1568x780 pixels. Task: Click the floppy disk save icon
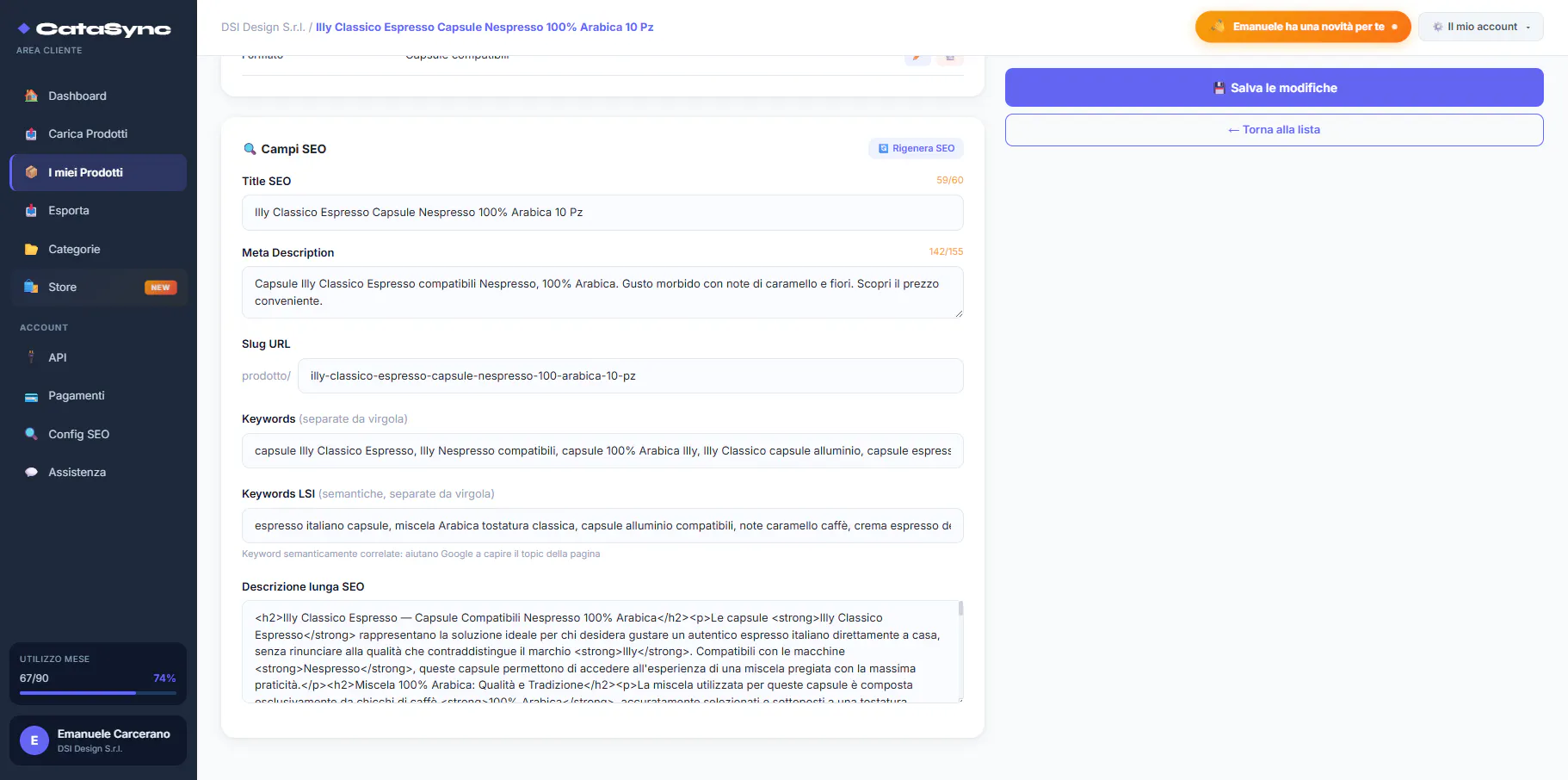point(1219,88)
